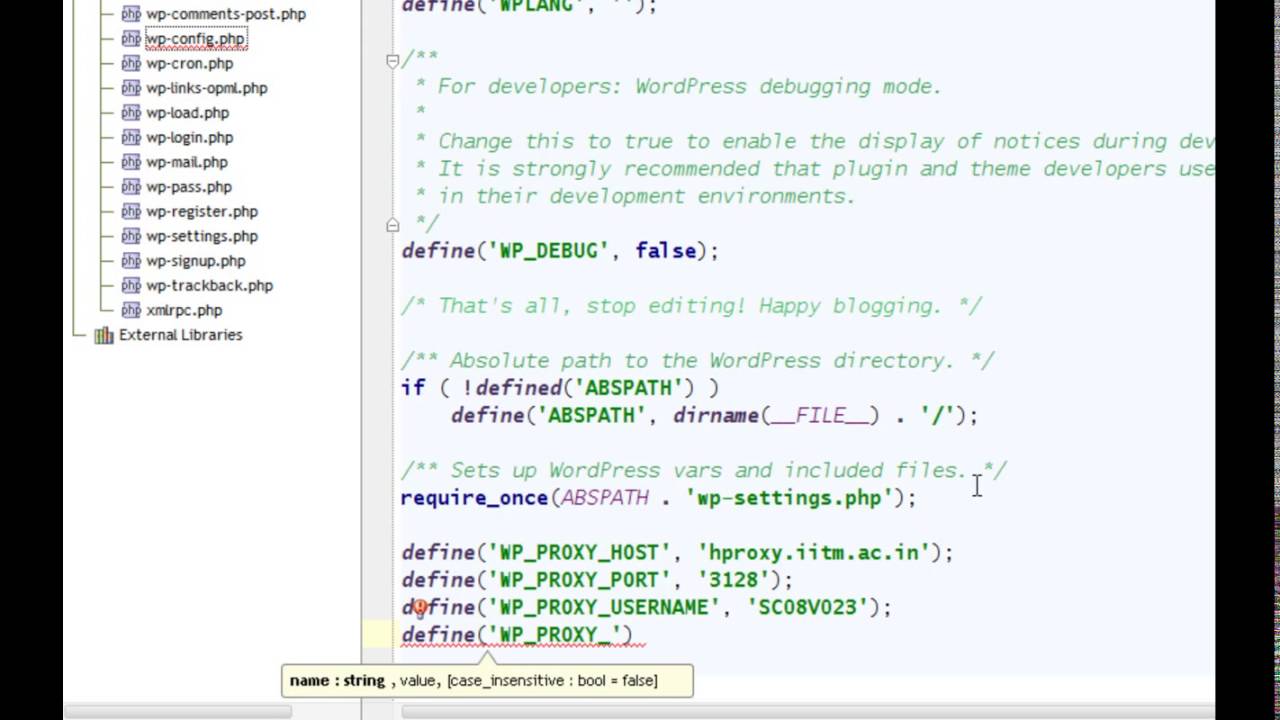Click the fold end marker before WP_DEBUG

392,225
